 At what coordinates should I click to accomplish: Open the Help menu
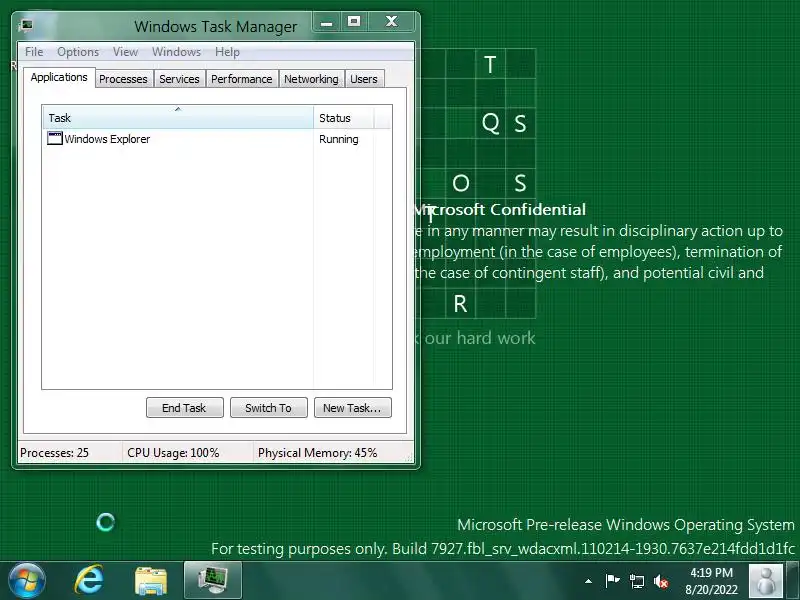point(227,52)
